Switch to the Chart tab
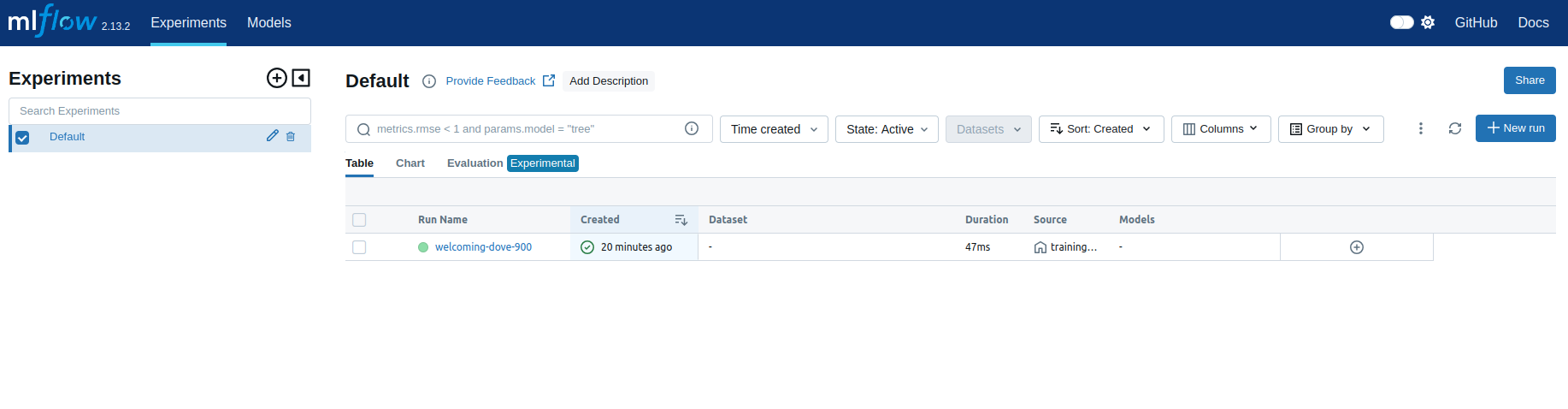The image size is (1568, 409). tap(410, 163)
